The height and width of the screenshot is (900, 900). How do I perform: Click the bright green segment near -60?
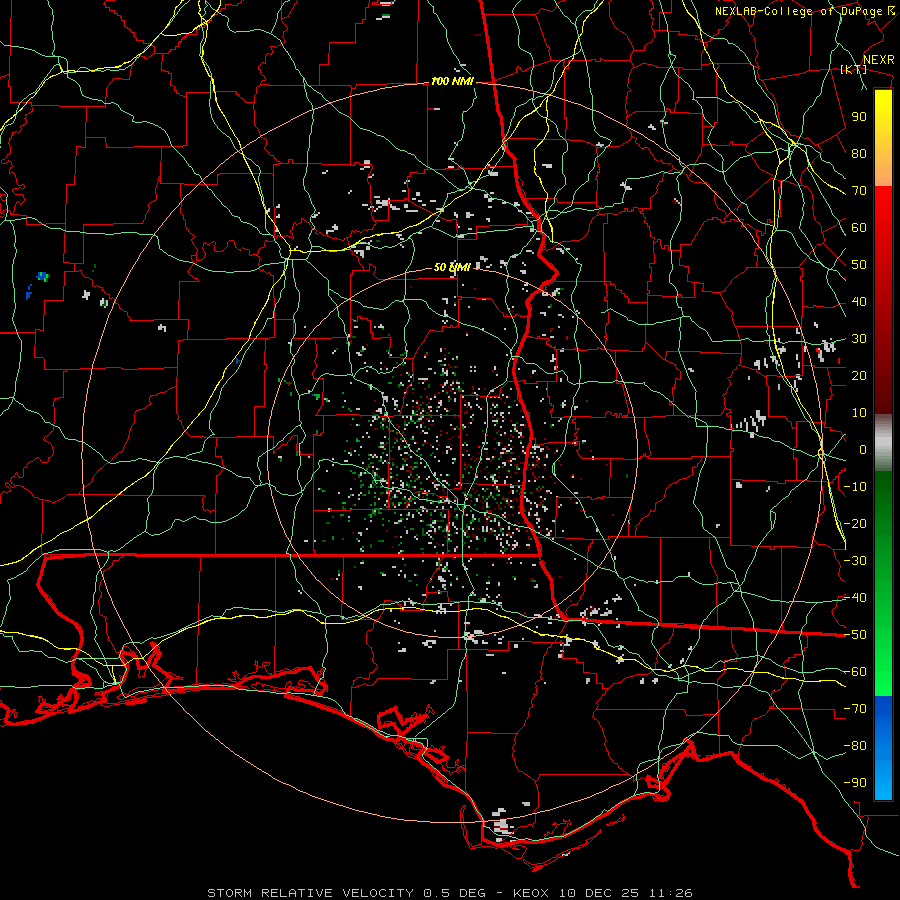[x=883, y=674]
